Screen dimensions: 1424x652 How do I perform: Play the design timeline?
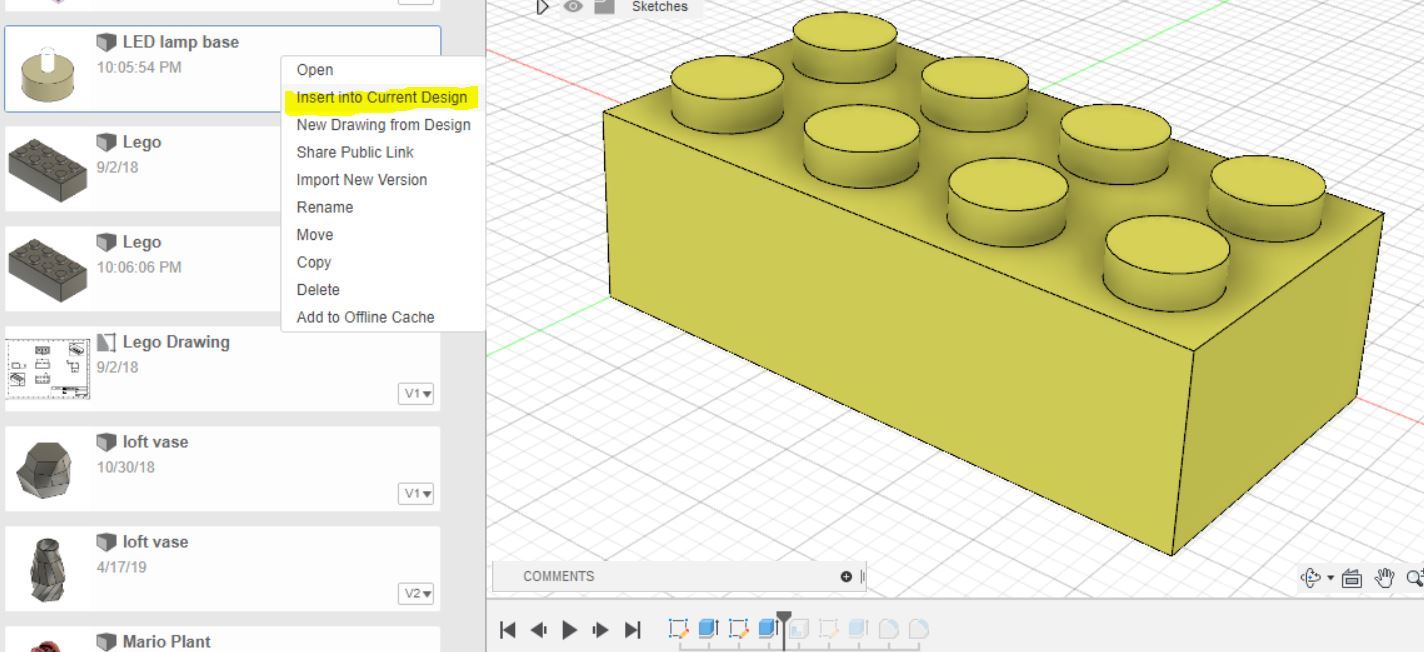[570, 630]
